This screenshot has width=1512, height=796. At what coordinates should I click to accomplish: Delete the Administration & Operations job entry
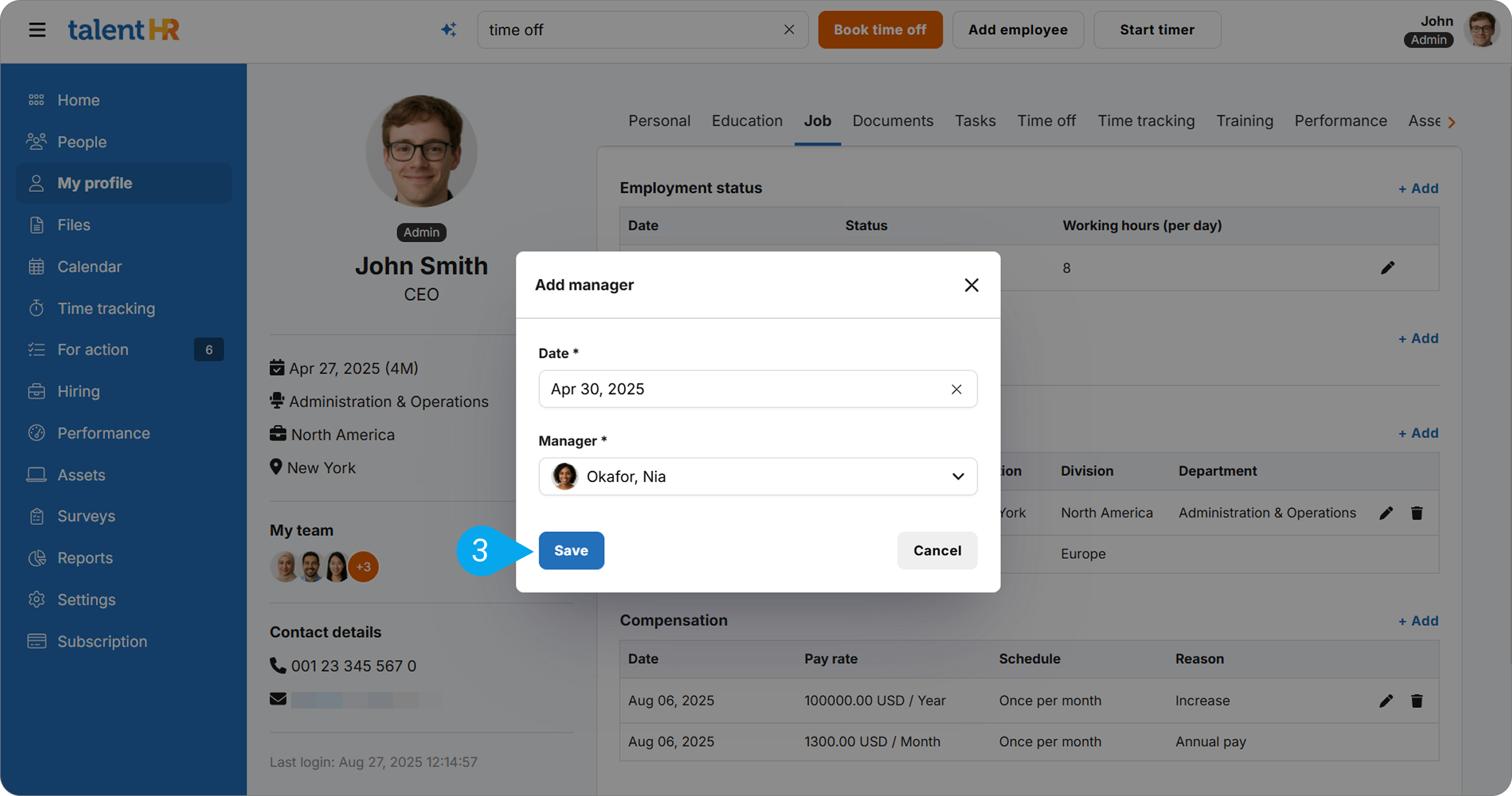[x=1417, y=513]
